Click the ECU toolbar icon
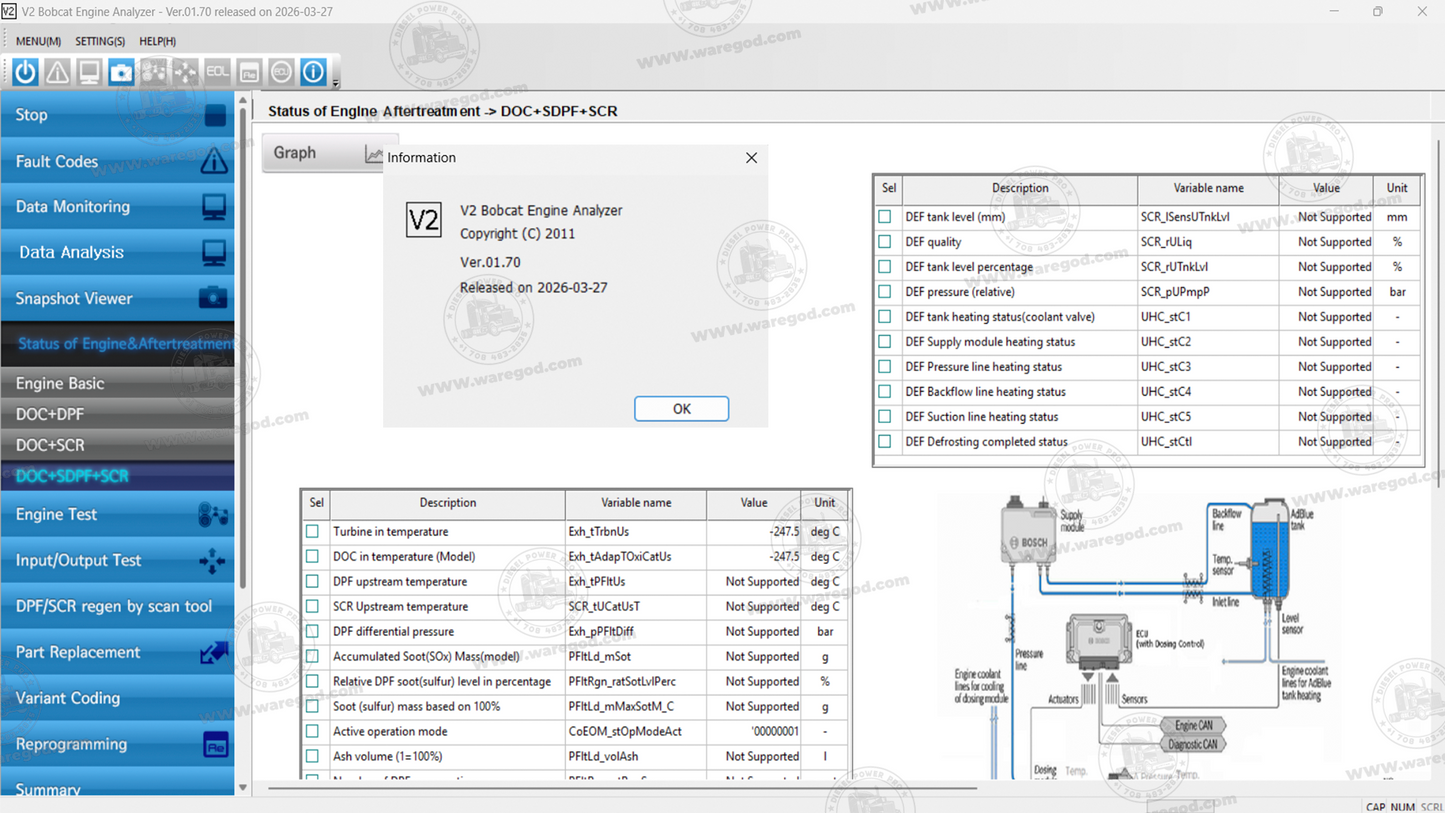1445x813 pixels. coord(281,72)
